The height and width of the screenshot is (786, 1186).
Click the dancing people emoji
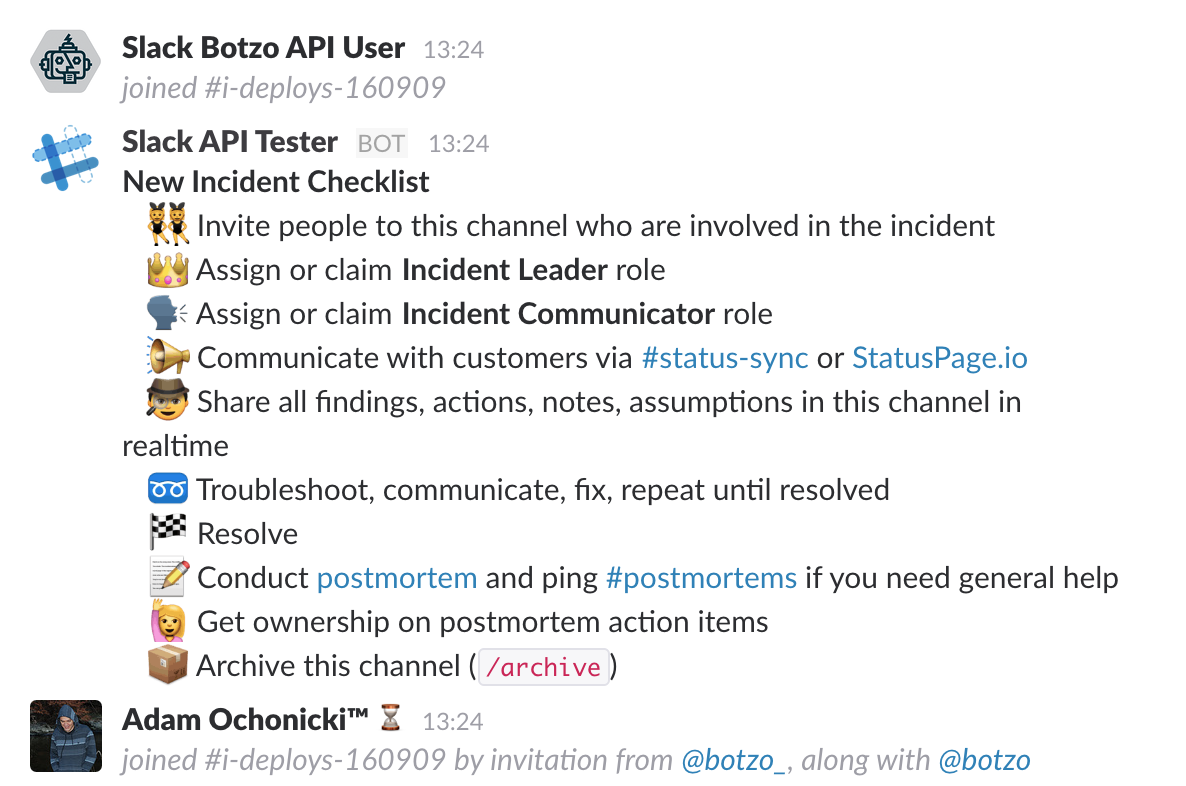point(168,225)
